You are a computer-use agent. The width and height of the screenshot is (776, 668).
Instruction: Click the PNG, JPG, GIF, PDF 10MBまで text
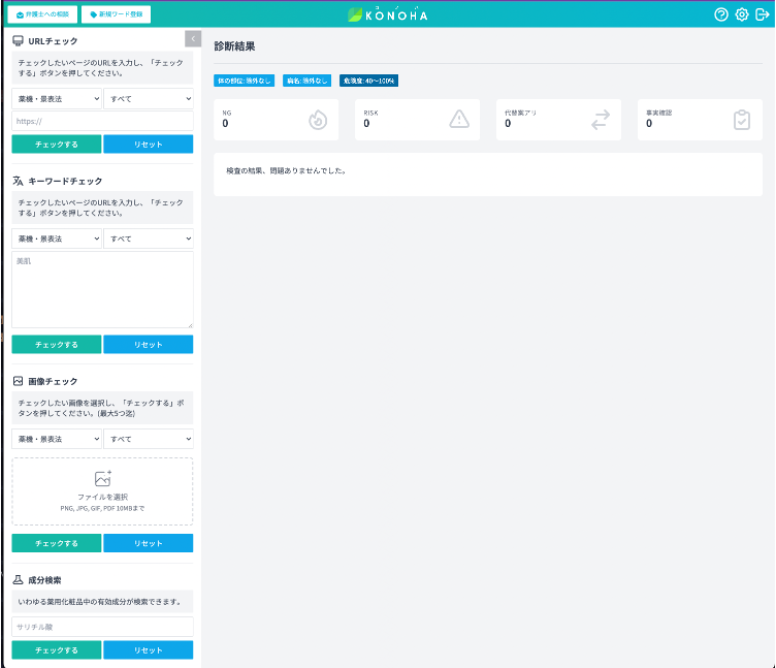[102, 508]
